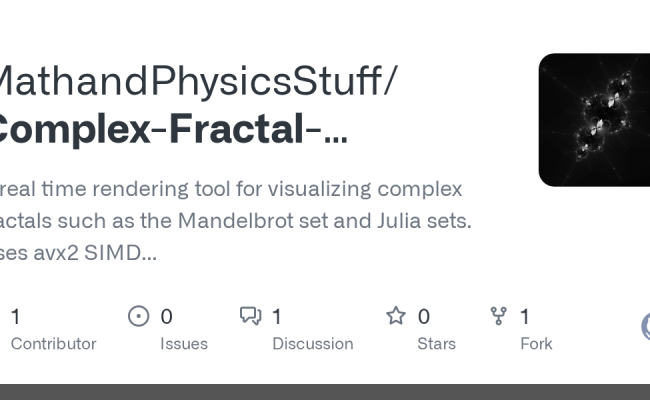Click the issues count number 0

167,317
